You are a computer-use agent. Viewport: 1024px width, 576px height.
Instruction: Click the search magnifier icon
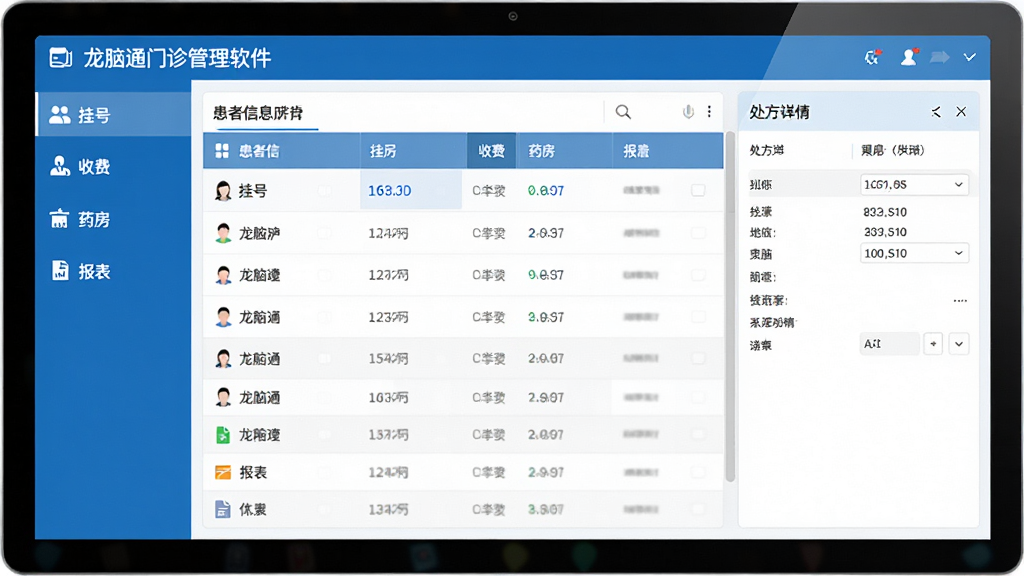pyautogui.click(x=623, y=112)
